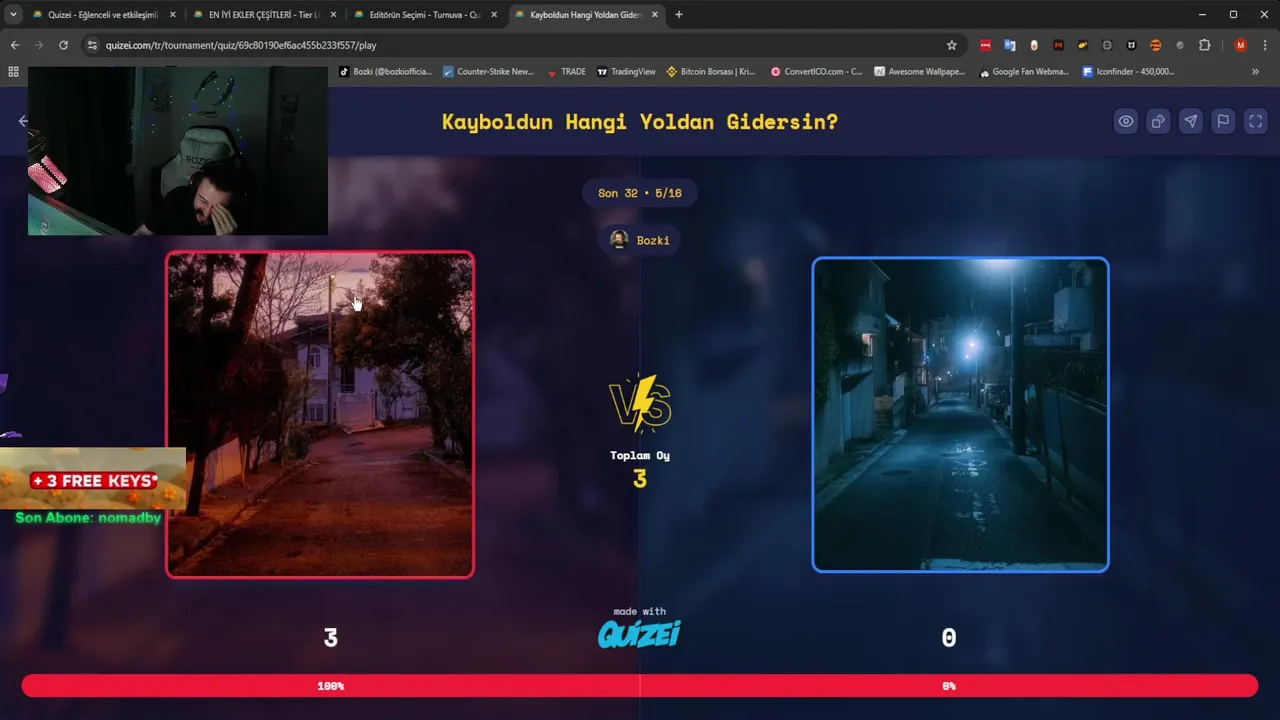
Task: Go back with the quiz page arrow
Action: click(23, 121)
